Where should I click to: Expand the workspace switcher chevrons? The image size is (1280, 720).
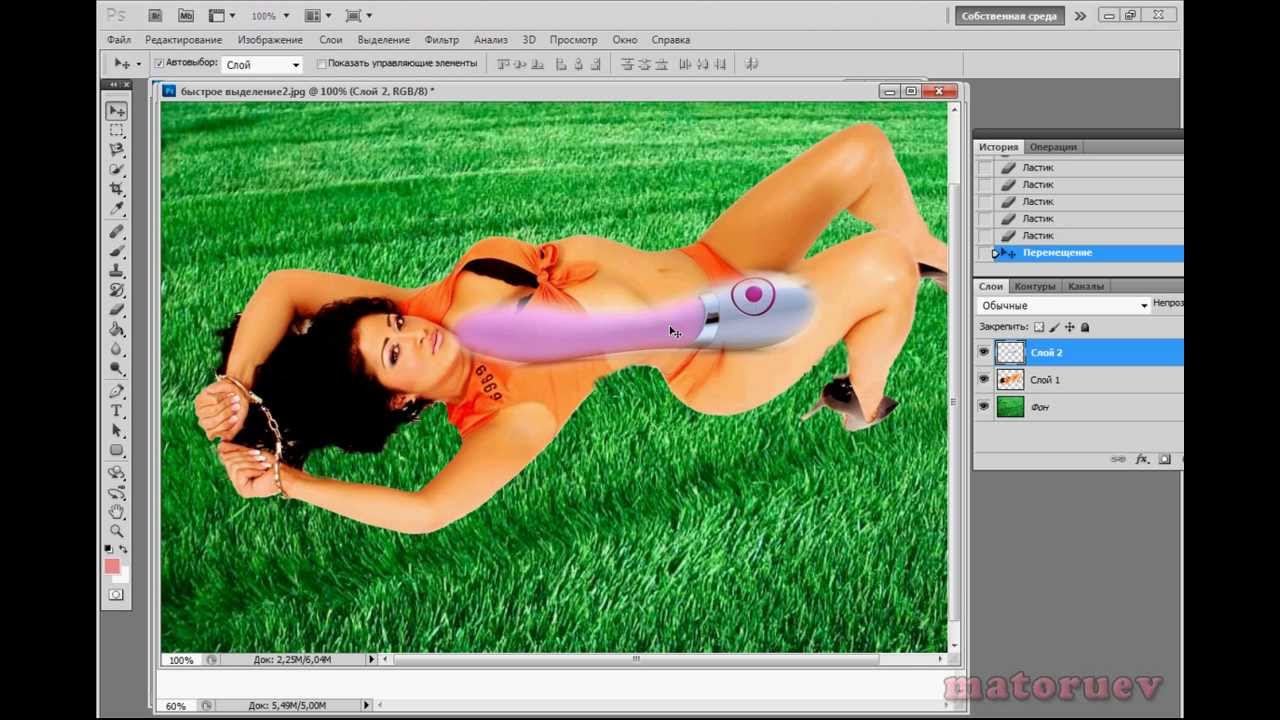[1080, 16]
